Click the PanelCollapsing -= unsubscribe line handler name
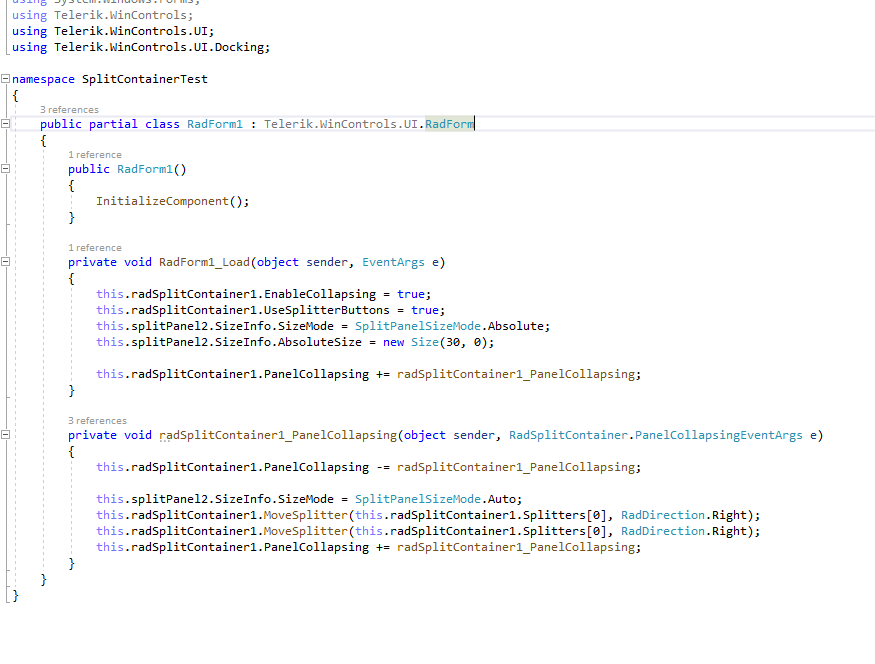The image size is (875, 664). click(x=516, y=467)
